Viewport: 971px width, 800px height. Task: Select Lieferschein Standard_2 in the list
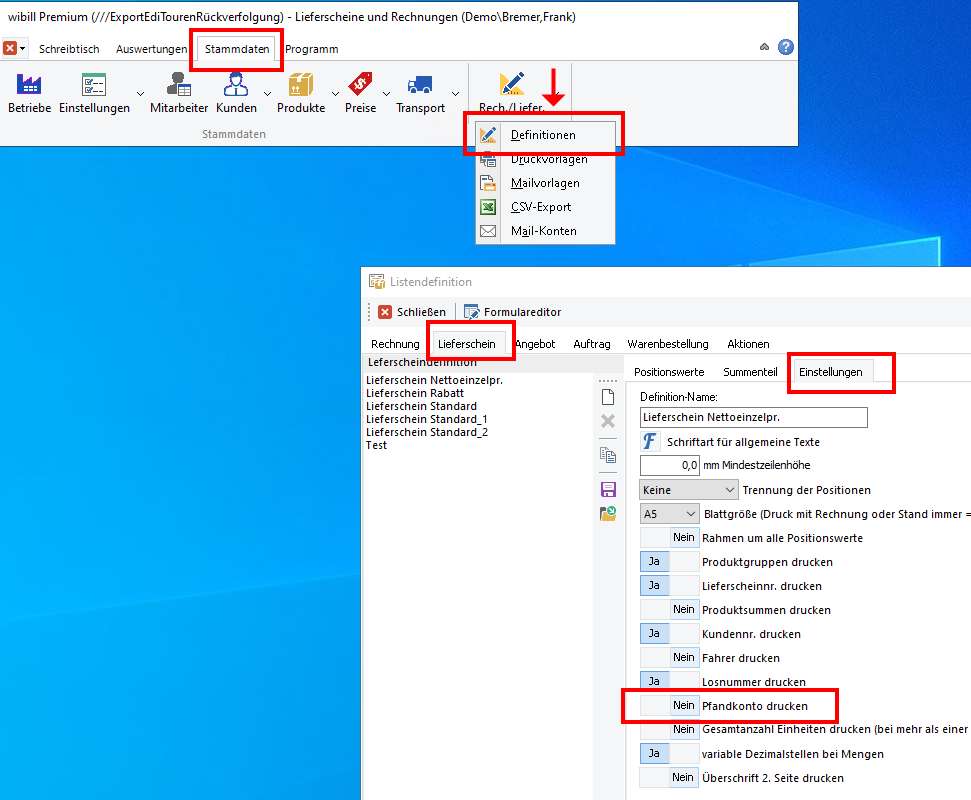[x=427, y=432]
